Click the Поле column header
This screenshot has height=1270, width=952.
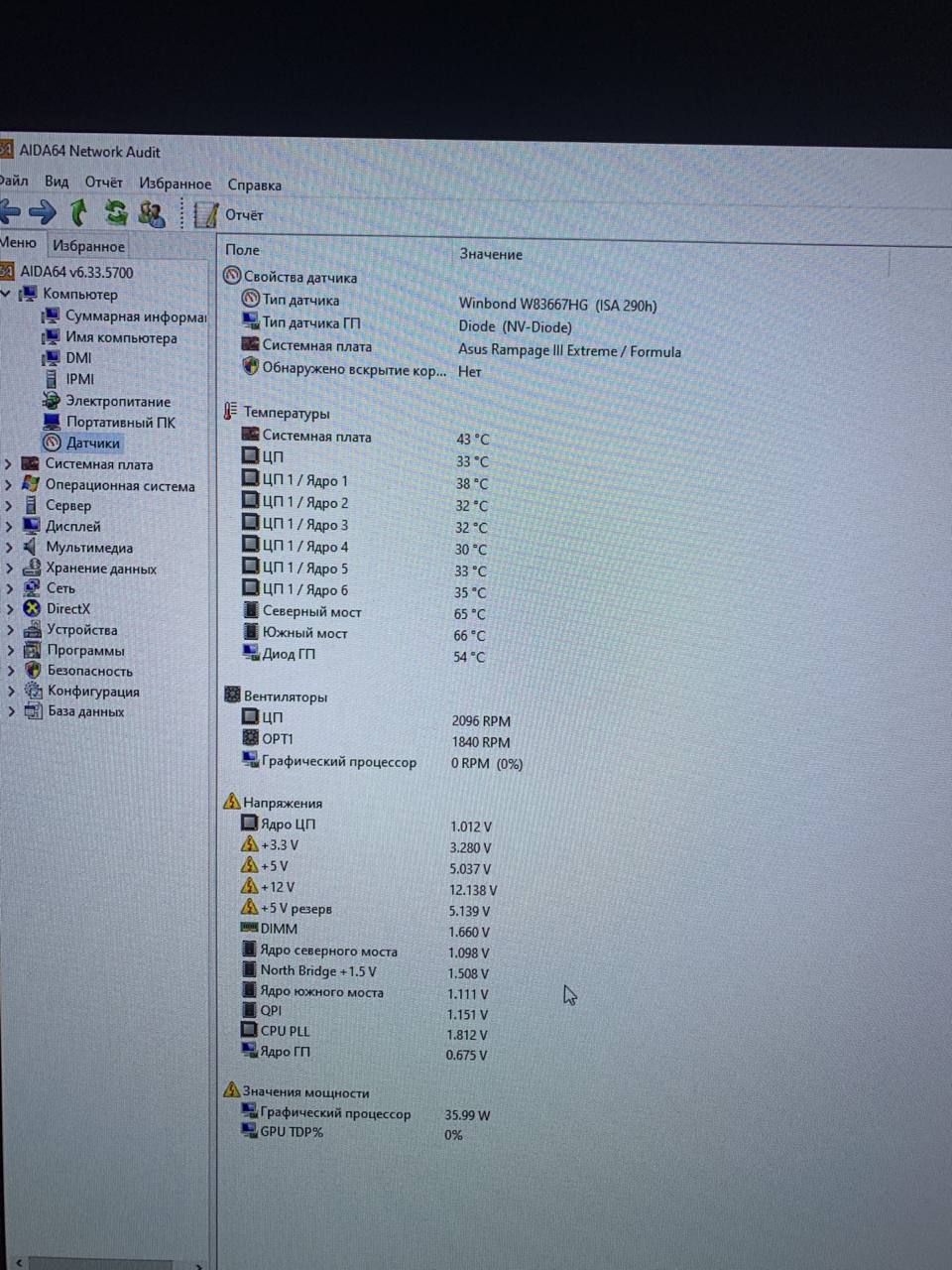click(x=243, y=250)
